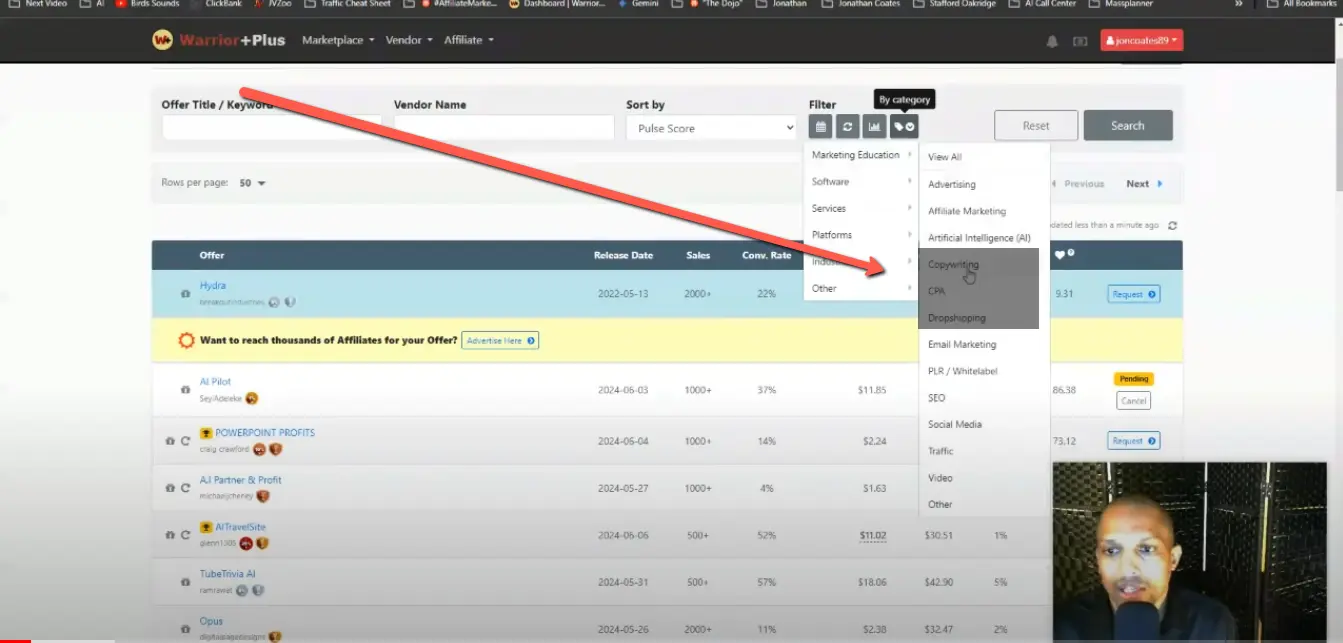Click the Reset button
The height and width of the screenshot is (643, 1343).
1035,125
